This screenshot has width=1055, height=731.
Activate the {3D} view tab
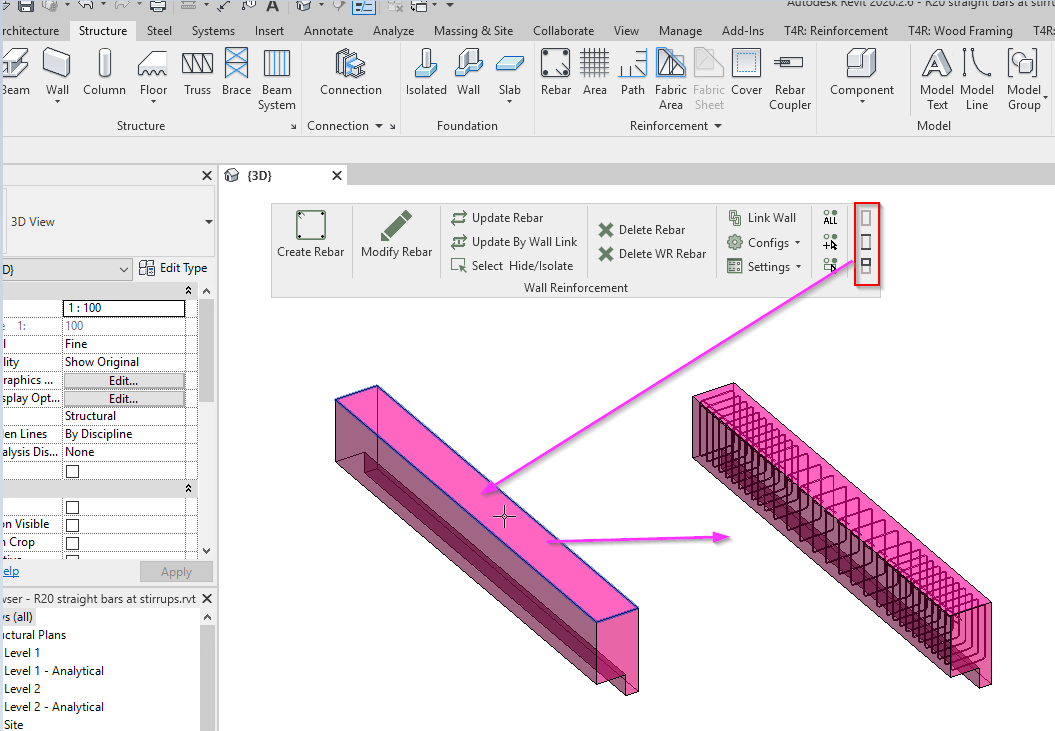click(x=260, y=176)
